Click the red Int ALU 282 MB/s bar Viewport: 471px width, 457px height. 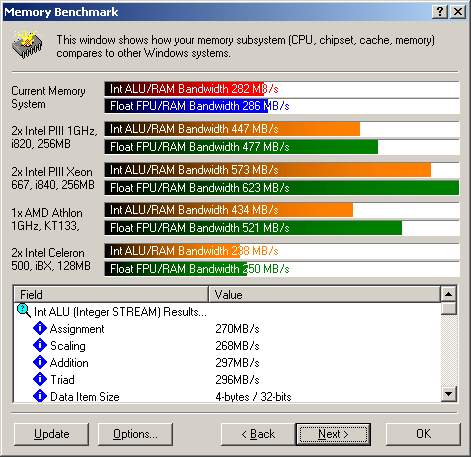[x=184, y=89]
